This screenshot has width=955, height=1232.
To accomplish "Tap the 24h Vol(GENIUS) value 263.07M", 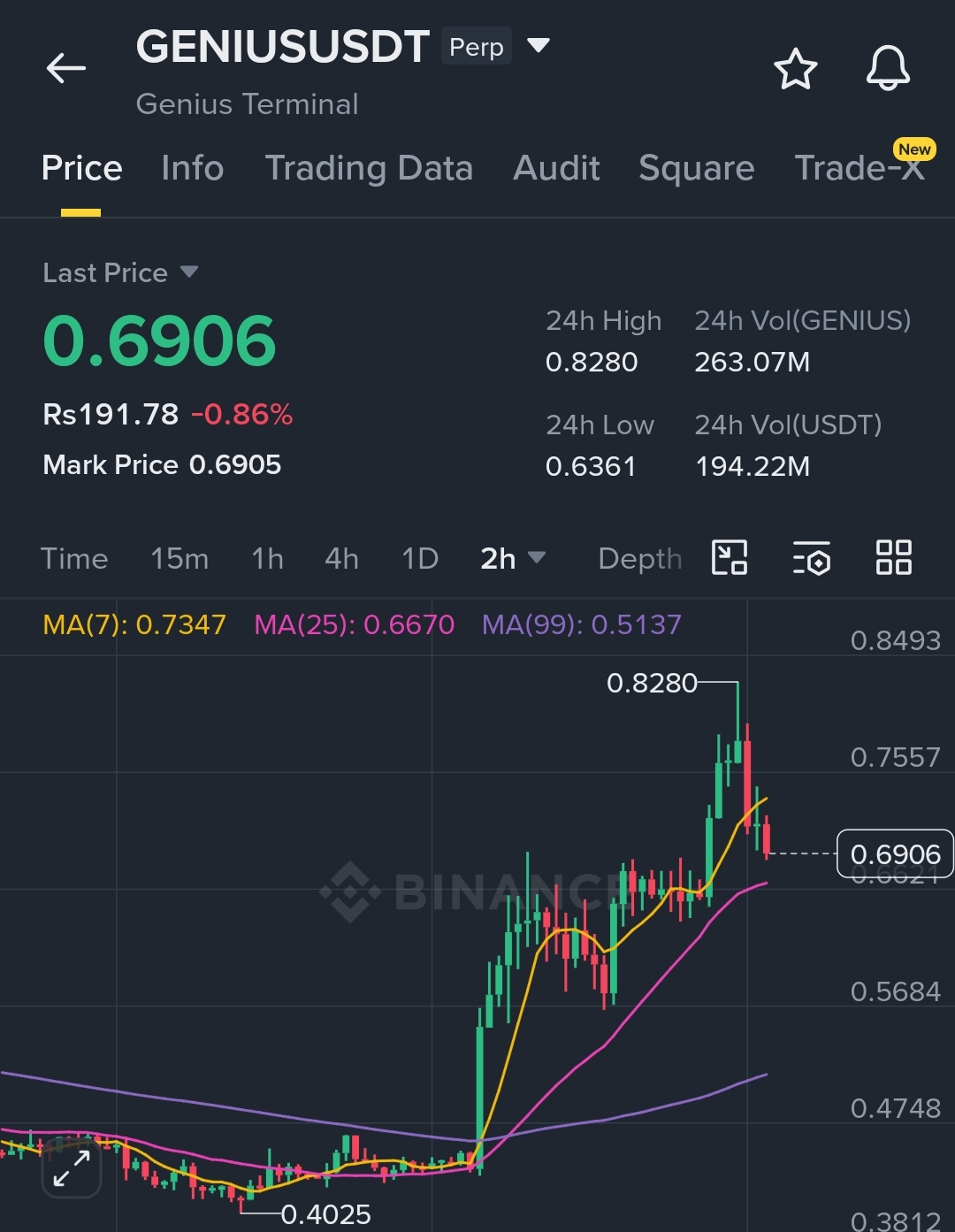I will [x=753, y=362].
